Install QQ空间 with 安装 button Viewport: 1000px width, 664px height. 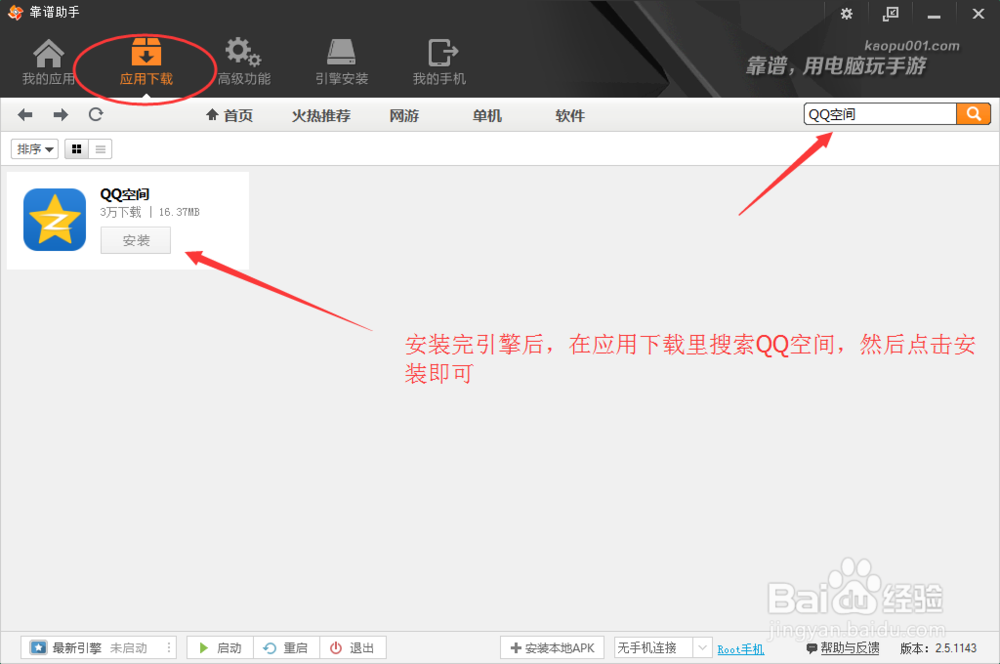136,240
